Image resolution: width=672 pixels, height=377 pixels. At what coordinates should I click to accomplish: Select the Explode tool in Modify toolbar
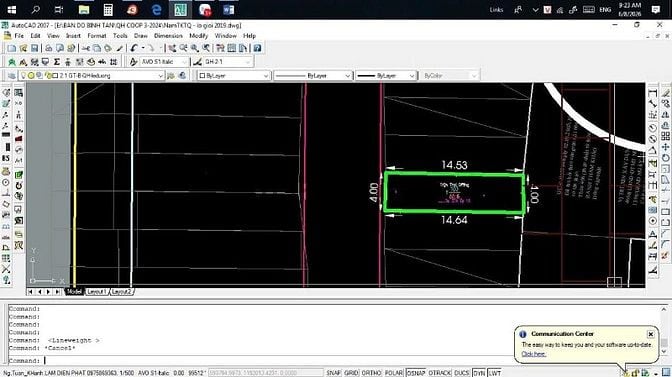pyautogui.click(x=665, y=256)
